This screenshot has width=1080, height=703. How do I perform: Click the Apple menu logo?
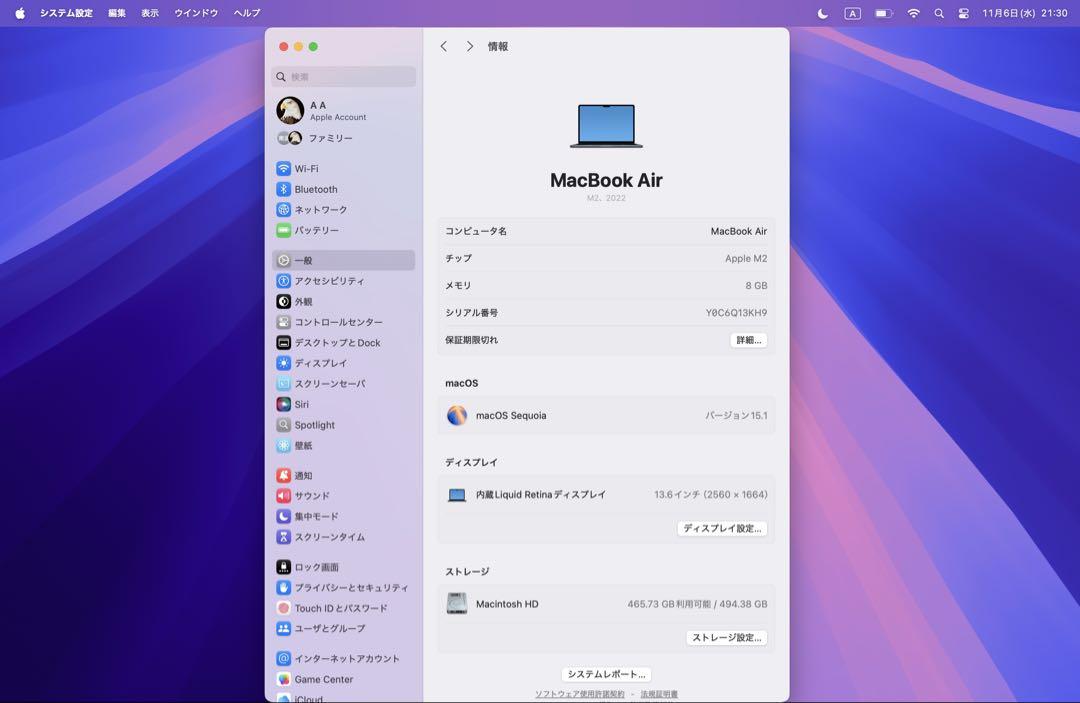point(20,13)
